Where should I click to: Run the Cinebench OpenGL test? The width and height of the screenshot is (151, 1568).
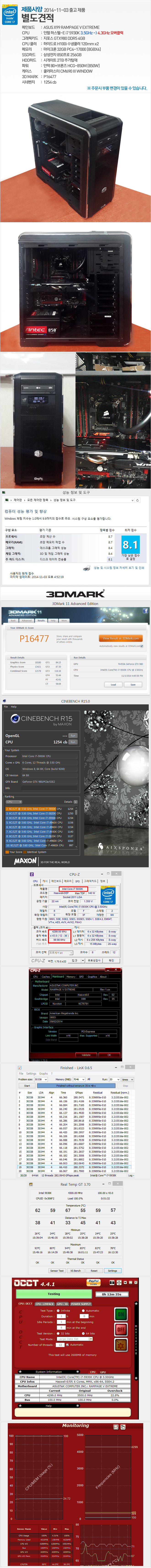tap(73, 736)
